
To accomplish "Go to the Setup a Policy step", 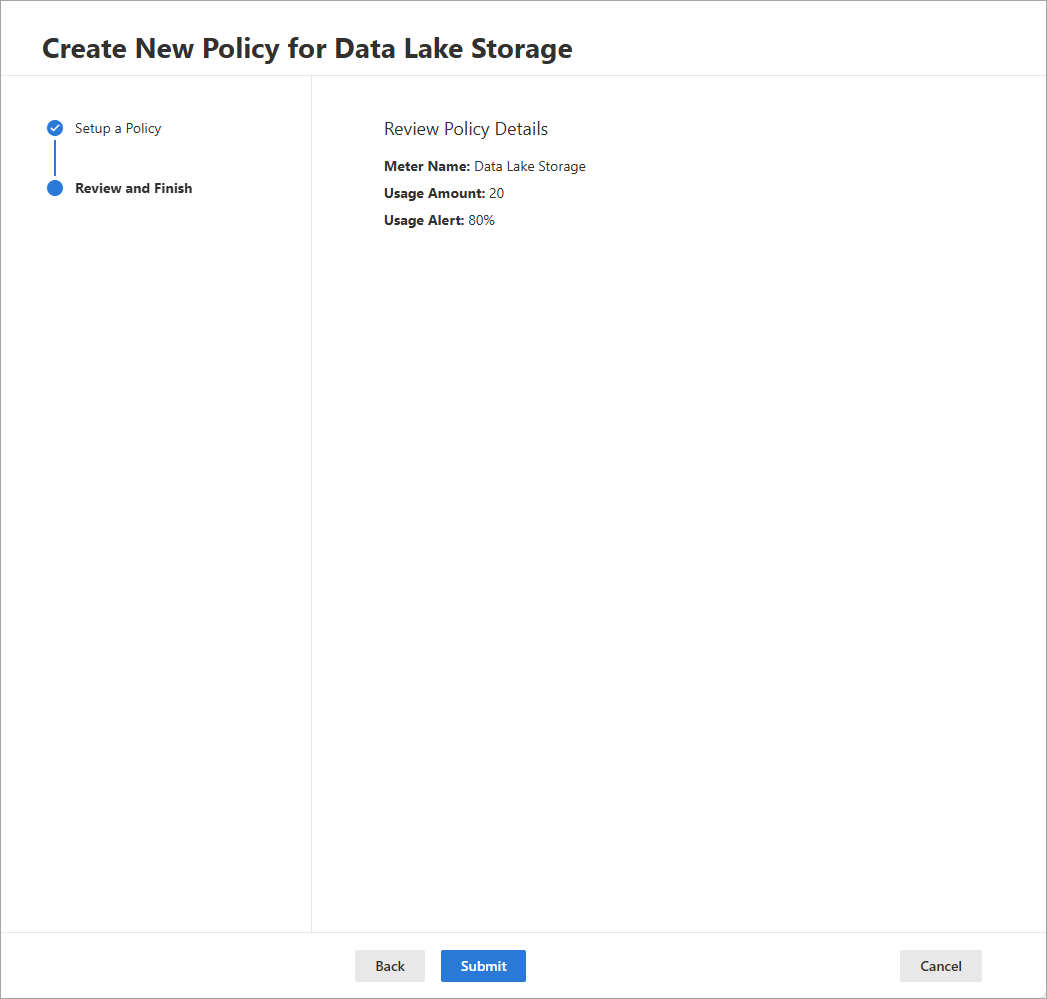I will (x=118, y=128).
